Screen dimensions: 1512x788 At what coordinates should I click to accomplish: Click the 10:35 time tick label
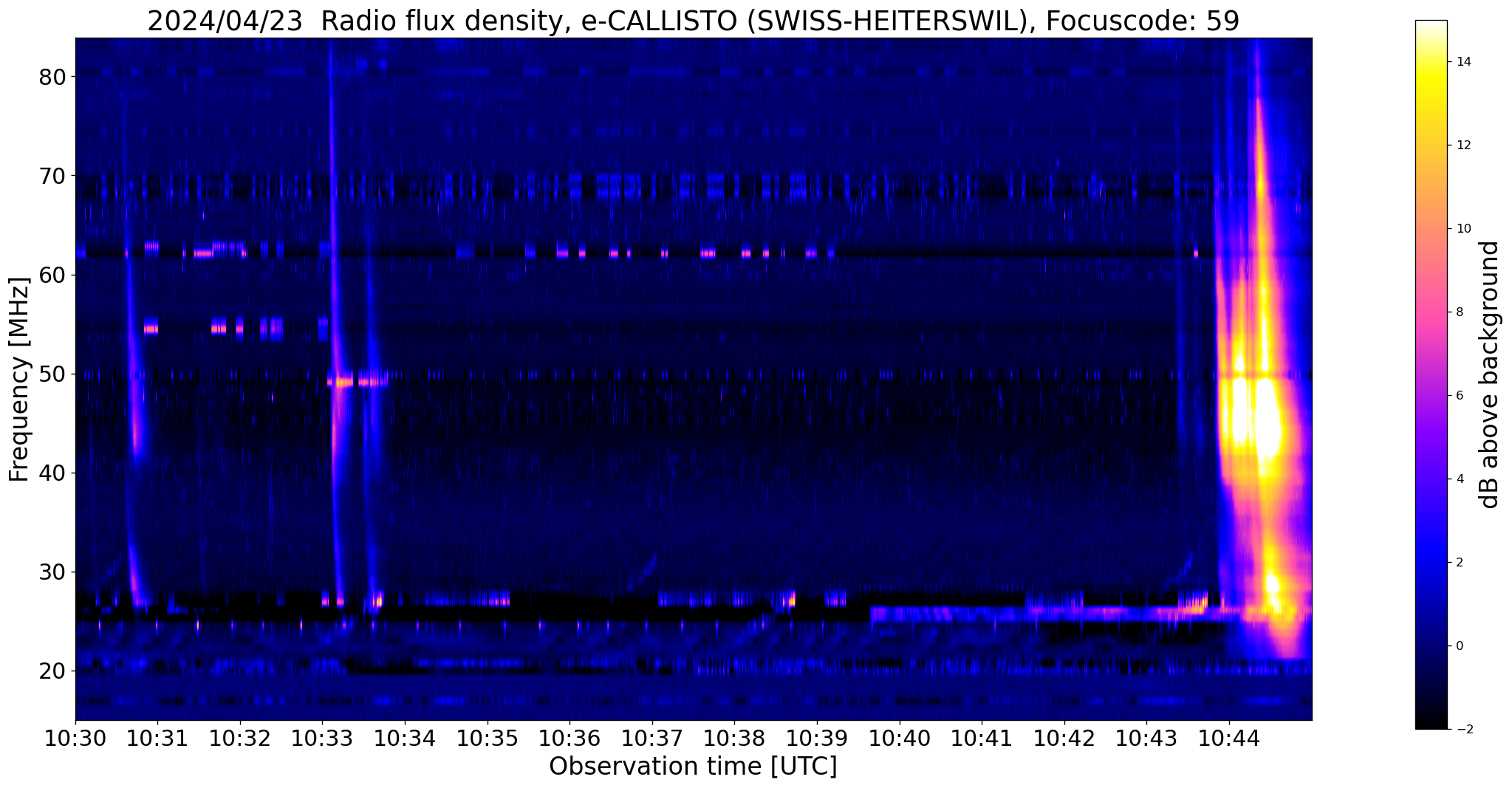(488, 738)
